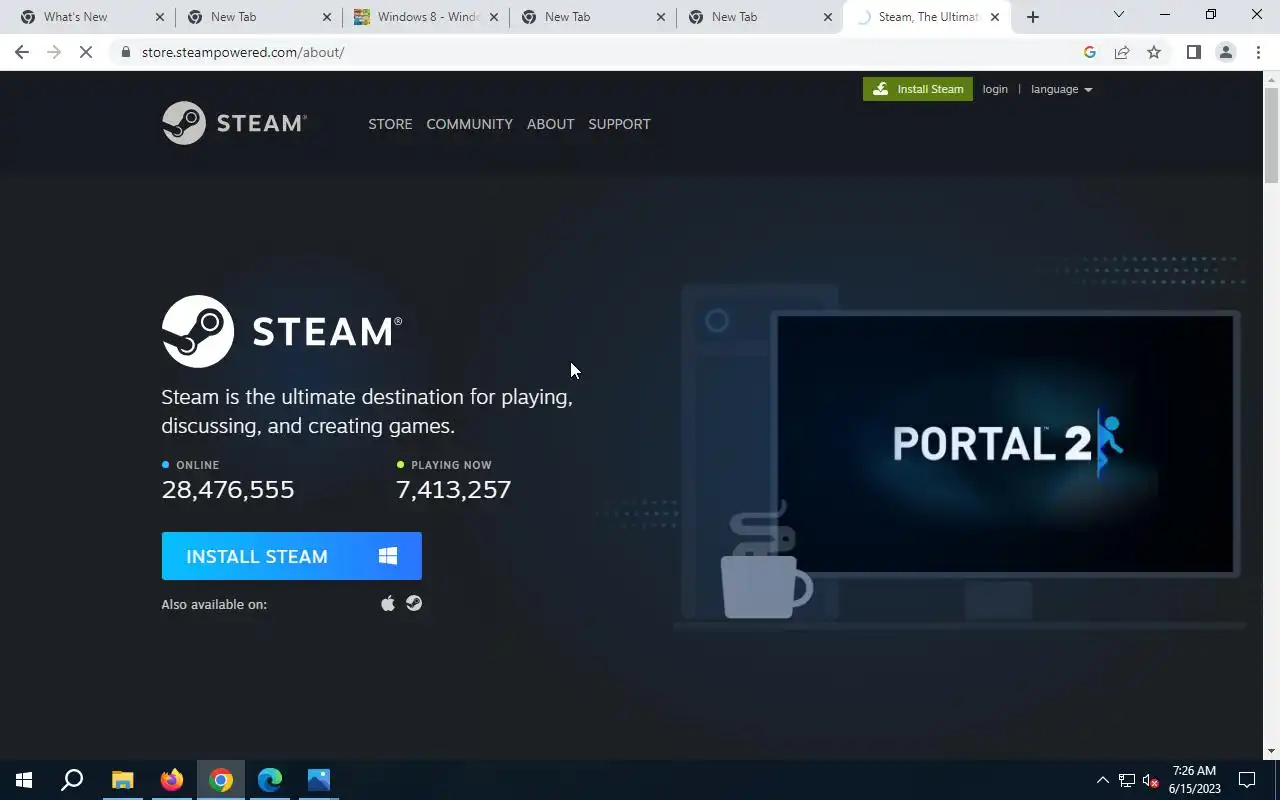The width and height of the screenshot is (1280, 800).
Task: Open Windows Start menu
Action: (x=24, y=780)
